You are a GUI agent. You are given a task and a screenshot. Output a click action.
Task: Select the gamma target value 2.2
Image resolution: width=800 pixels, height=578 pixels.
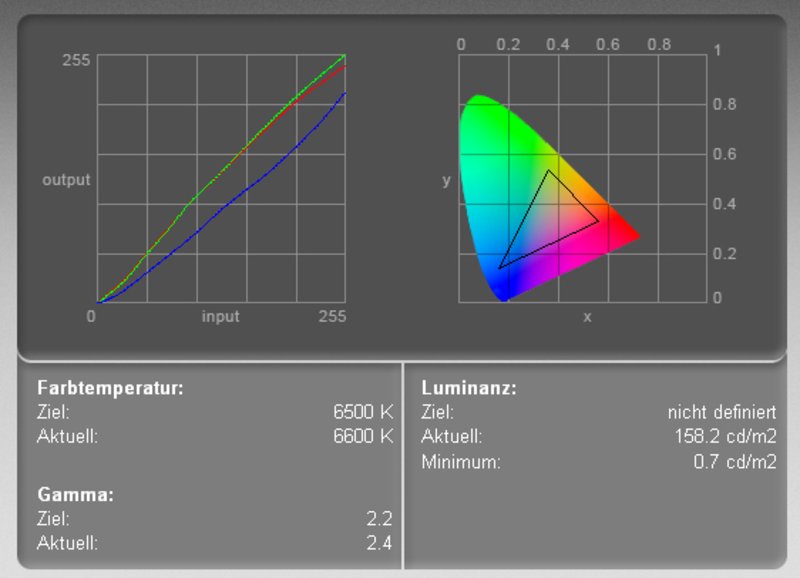point(379,519)
